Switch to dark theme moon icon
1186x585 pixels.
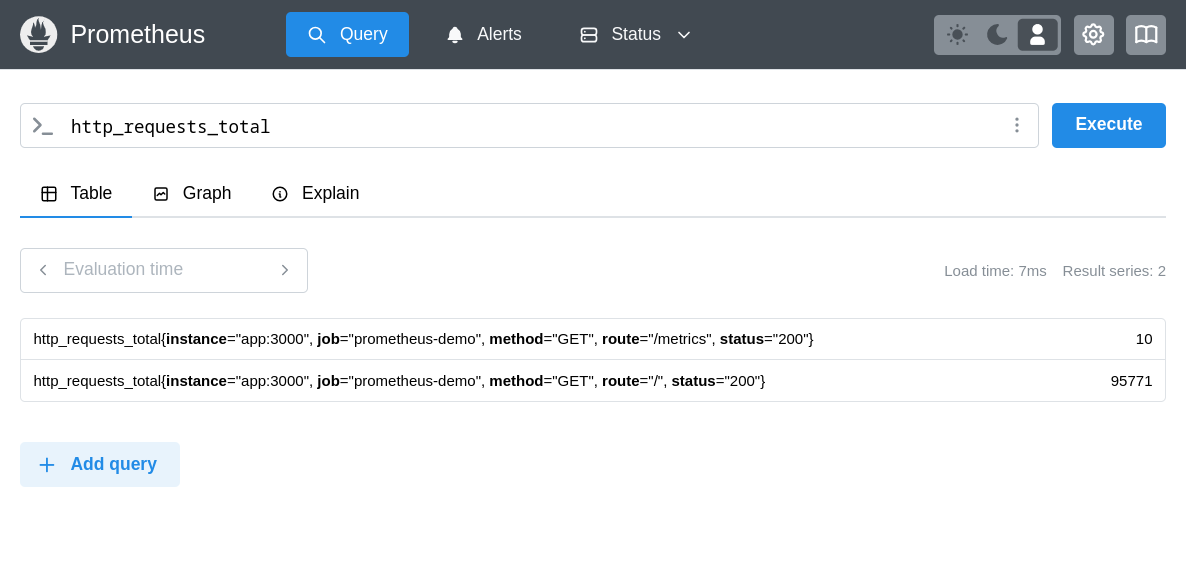[998, 35]
